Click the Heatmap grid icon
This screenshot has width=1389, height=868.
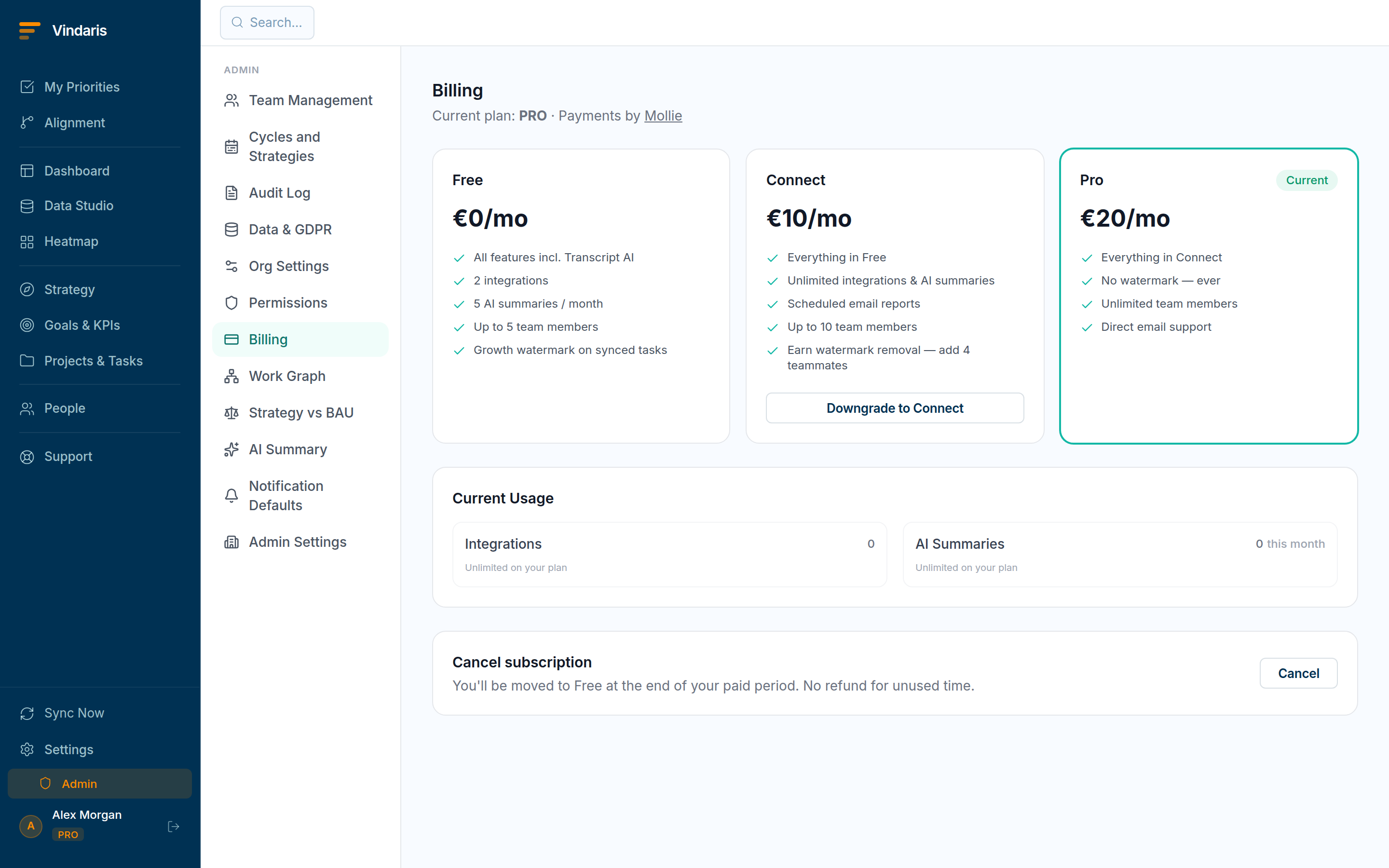[27, 241]
